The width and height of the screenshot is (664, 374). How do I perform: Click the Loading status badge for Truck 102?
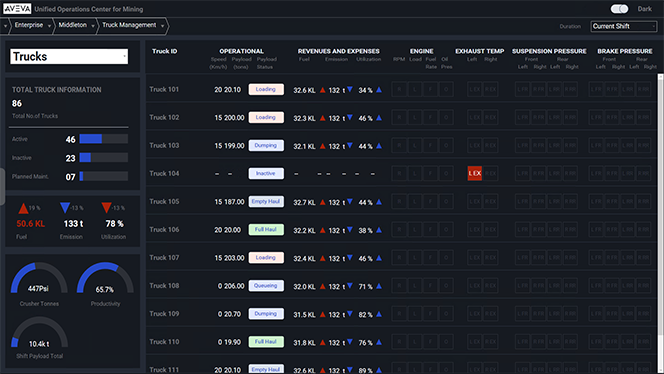coord(266,117)
